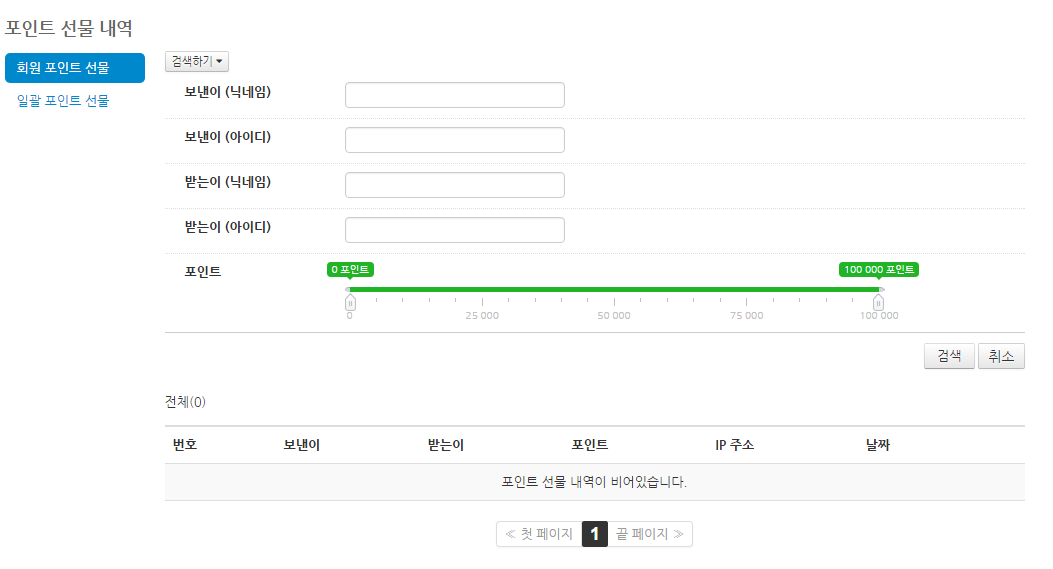Click the 검색 button
The image size is (1053, 569).
(949, 356)
